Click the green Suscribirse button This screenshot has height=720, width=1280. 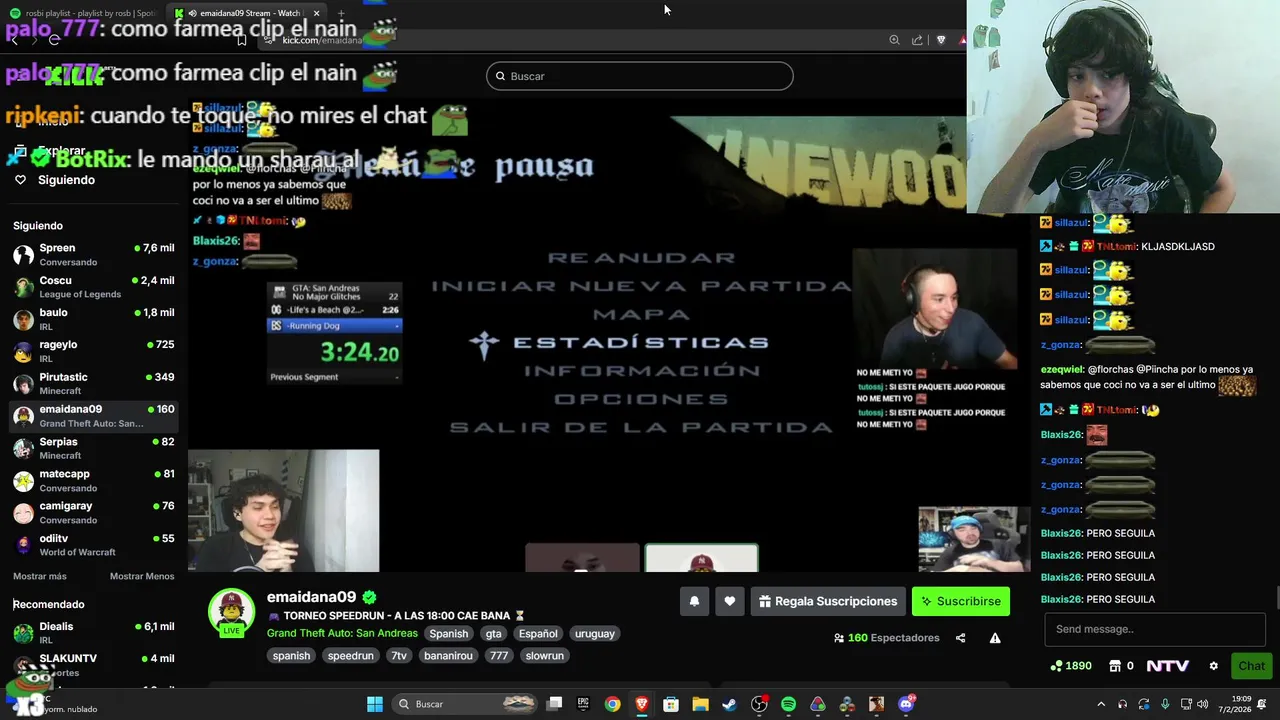pyautogui.click(x=961, y=601)
